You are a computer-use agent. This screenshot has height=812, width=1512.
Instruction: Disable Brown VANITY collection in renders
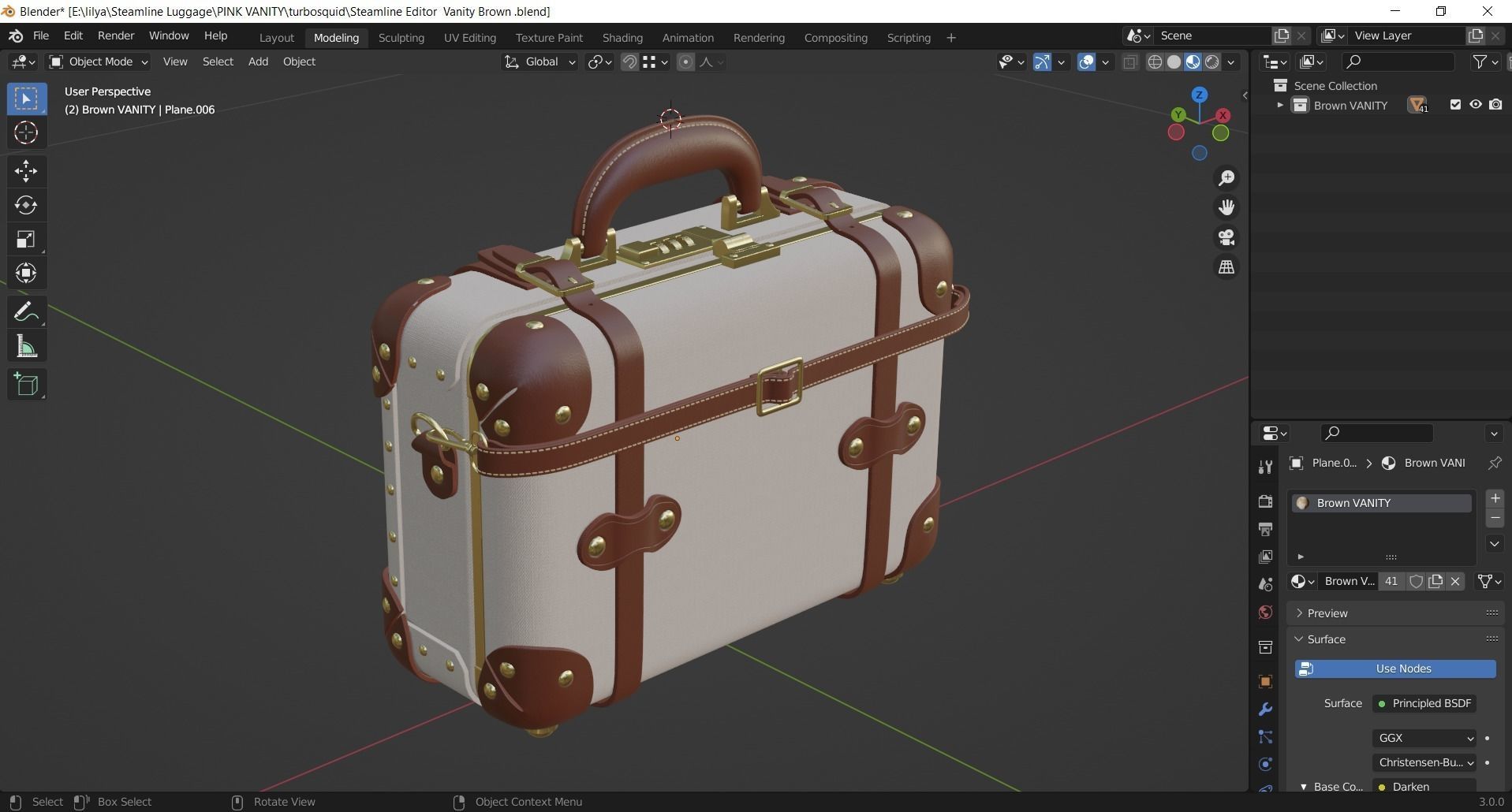tap(1495, 105)
